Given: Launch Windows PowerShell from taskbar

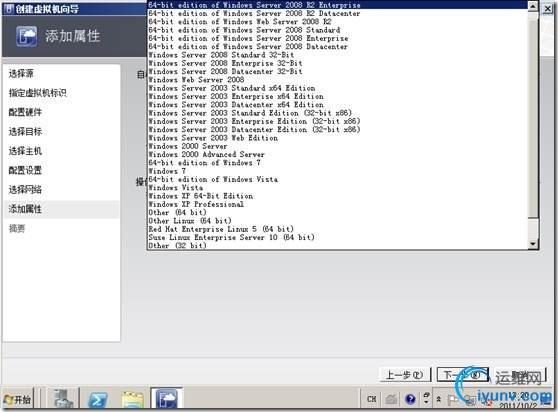Looking at the screenshot, I should (x=98, y=399).
